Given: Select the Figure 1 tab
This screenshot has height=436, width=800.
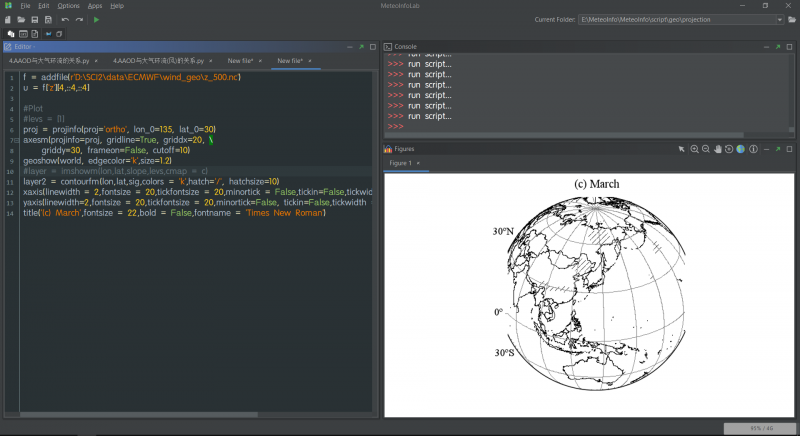Looking at the screenshot, I should click(400, 162).
